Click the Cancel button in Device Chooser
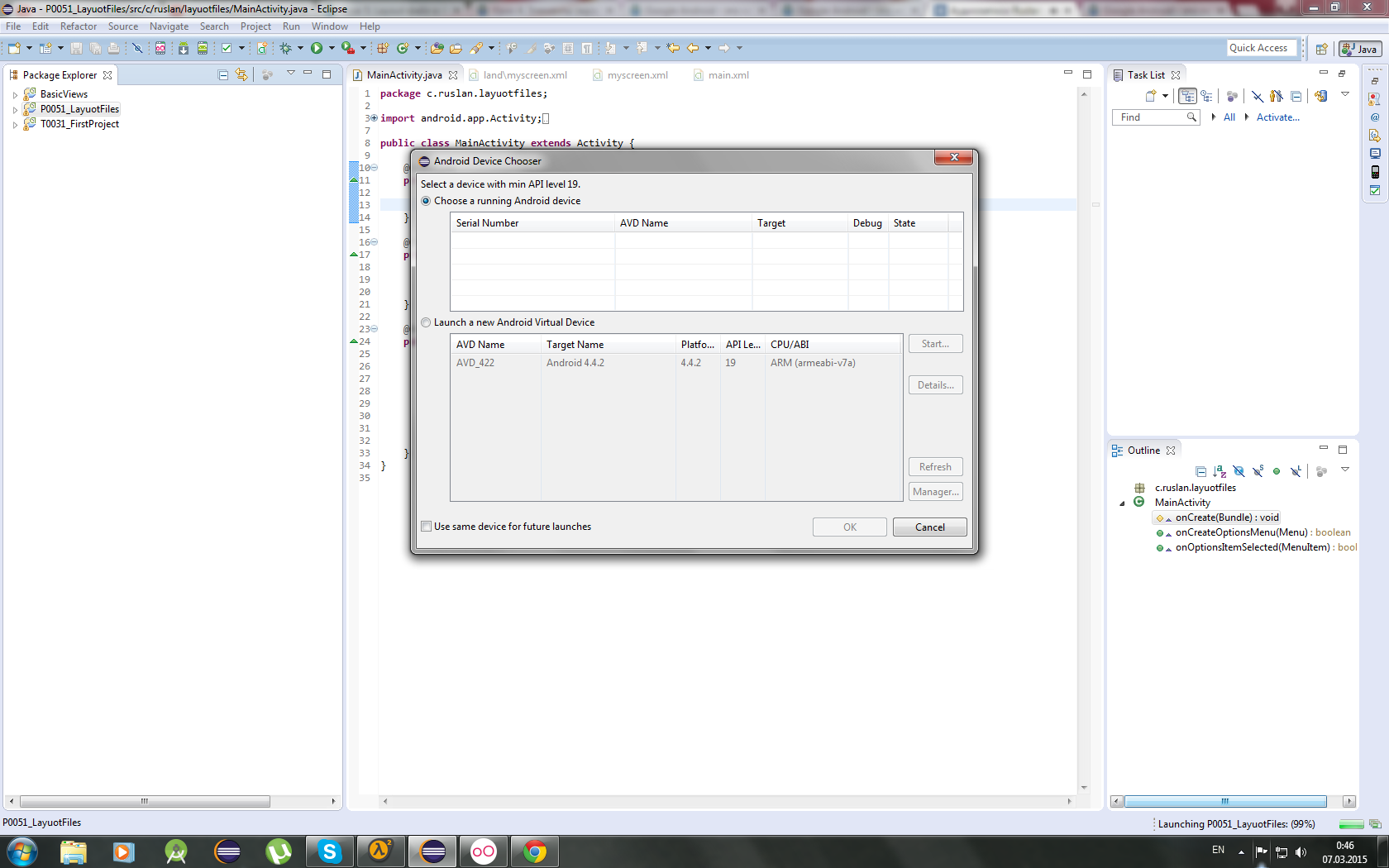The image size is (1389, 868). (x=930, y=527)
